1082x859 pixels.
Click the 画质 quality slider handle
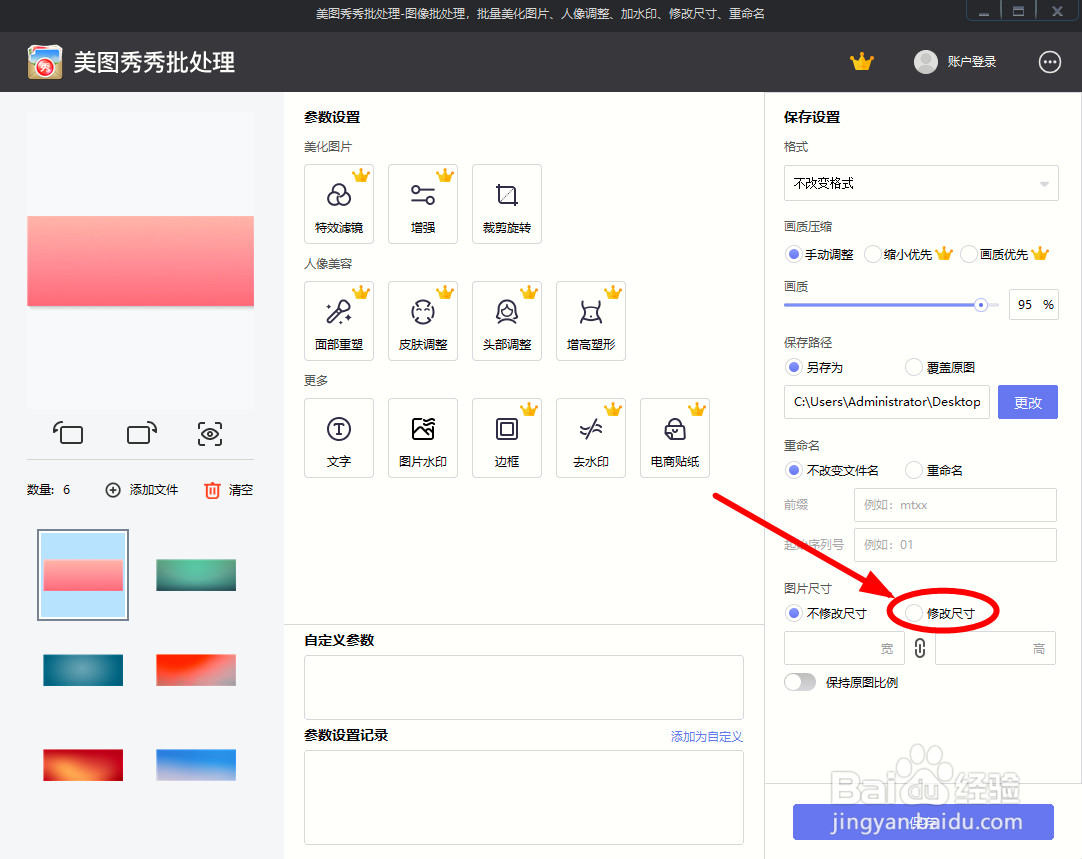point(981,304)
